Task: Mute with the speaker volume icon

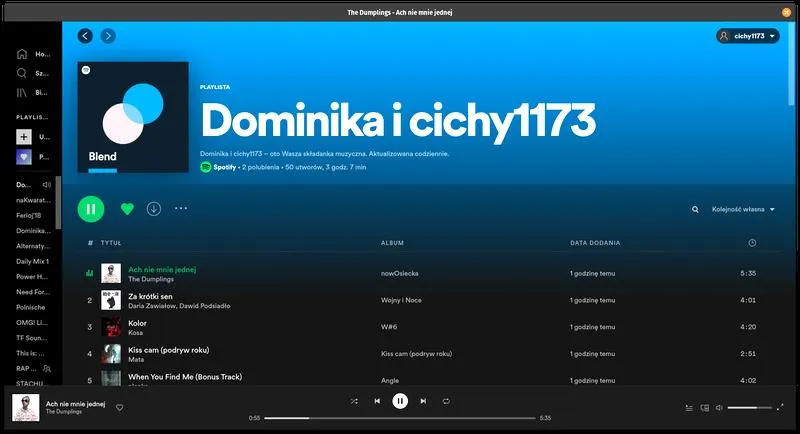Action: pos(719,408)
